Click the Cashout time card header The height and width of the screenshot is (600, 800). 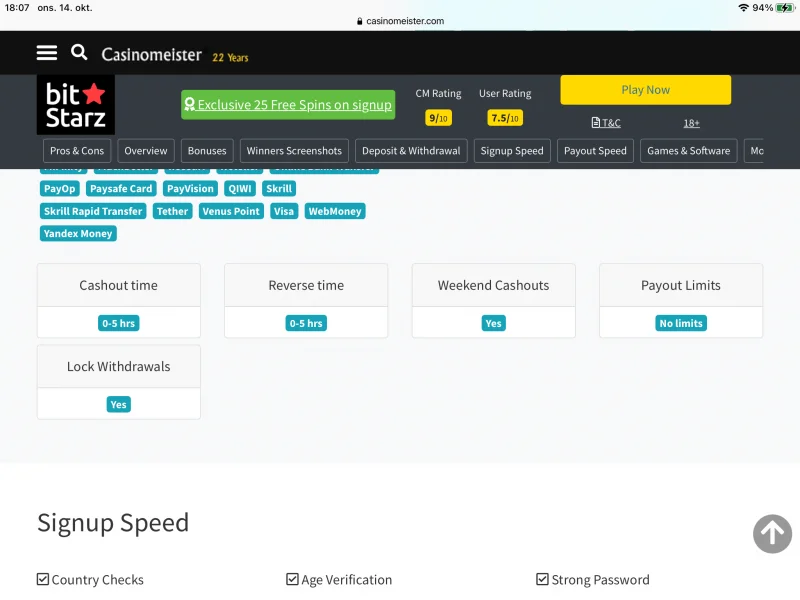pos(118,285)
